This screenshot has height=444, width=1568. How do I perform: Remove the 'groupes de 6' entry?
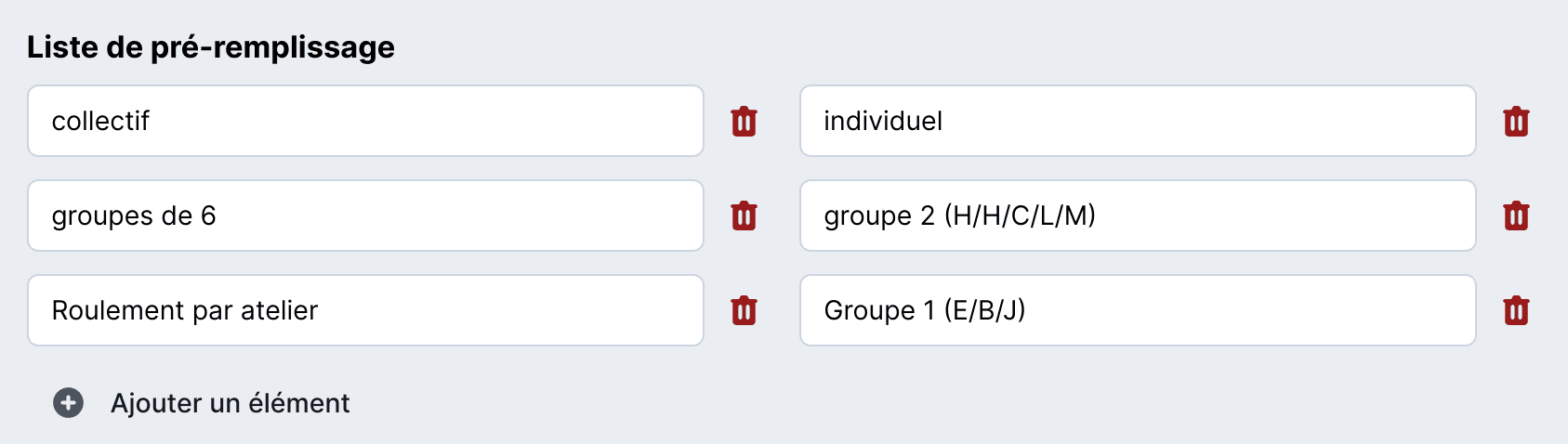(x=744, y=215)
